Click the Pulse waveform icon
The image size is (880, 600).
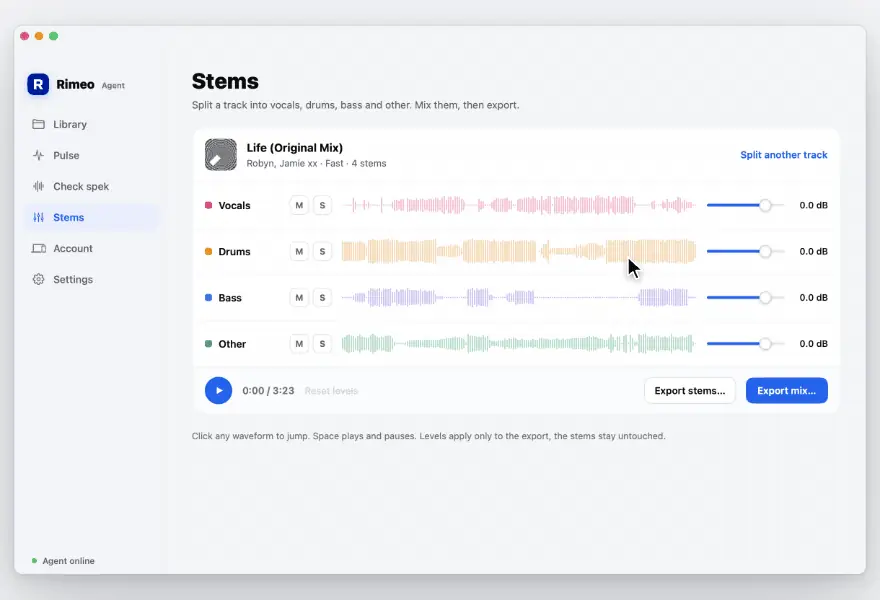pos(38,155)
